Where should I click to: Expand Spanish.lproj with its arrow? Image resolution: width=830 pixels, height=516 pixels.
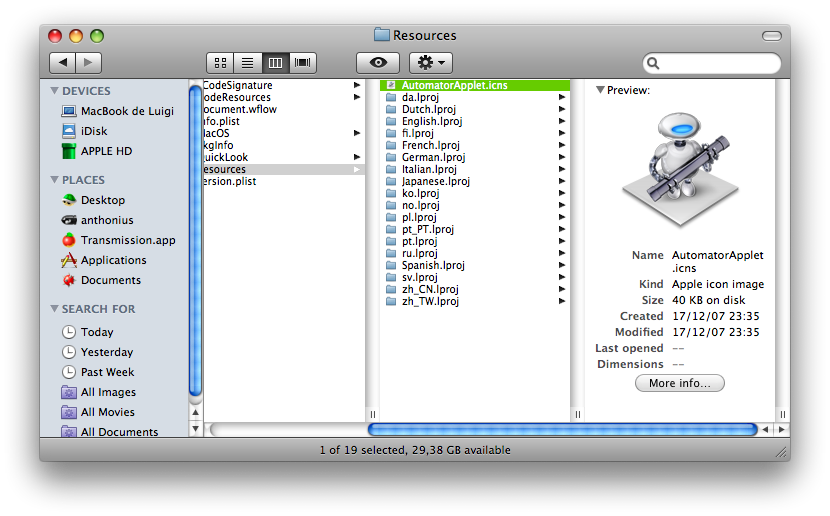[562, 265]
